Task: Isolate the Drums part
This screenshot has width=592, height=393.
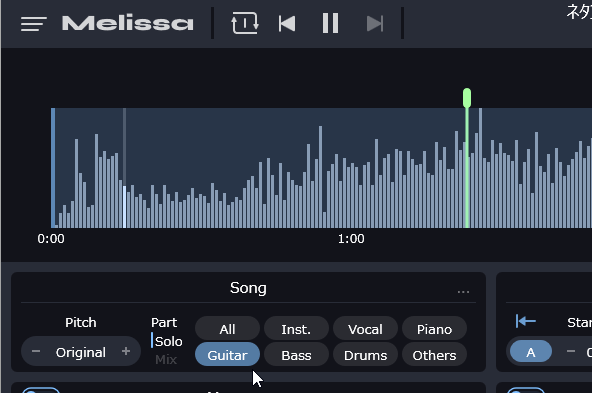Action: coord(365,355)
